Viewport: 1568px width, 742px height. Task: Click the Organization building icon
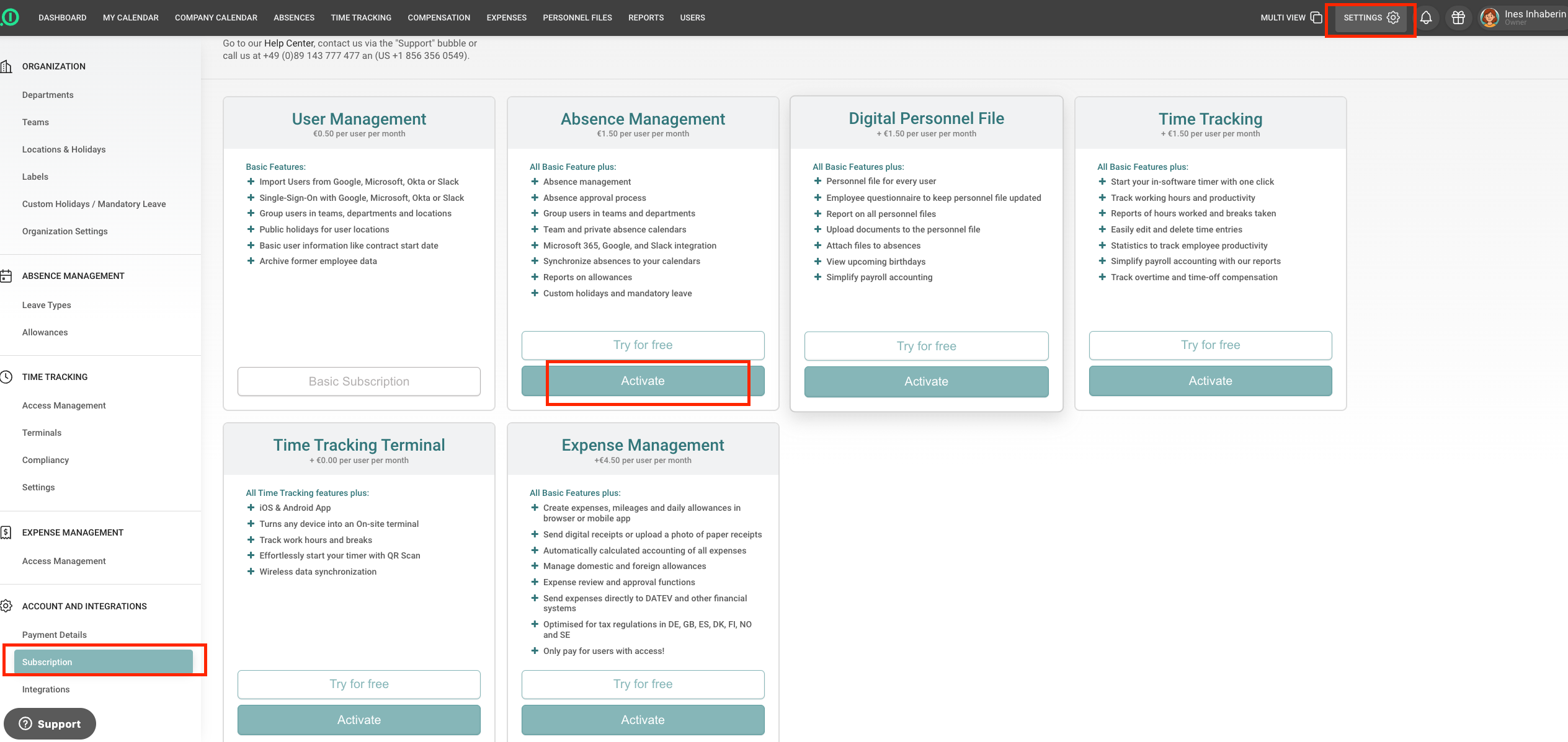(7, 66)
